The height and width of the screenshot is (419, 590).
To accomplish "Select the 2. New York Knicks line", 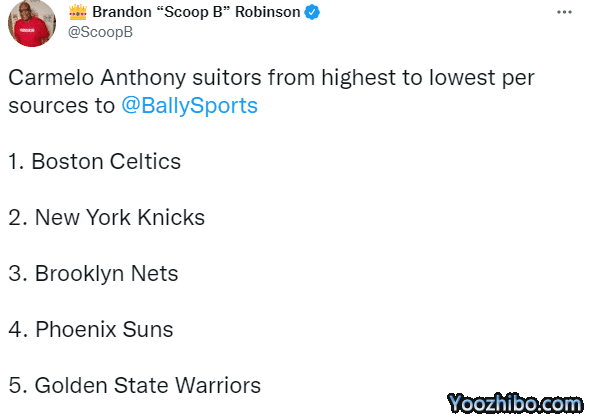I will click(x=106, y=217).
